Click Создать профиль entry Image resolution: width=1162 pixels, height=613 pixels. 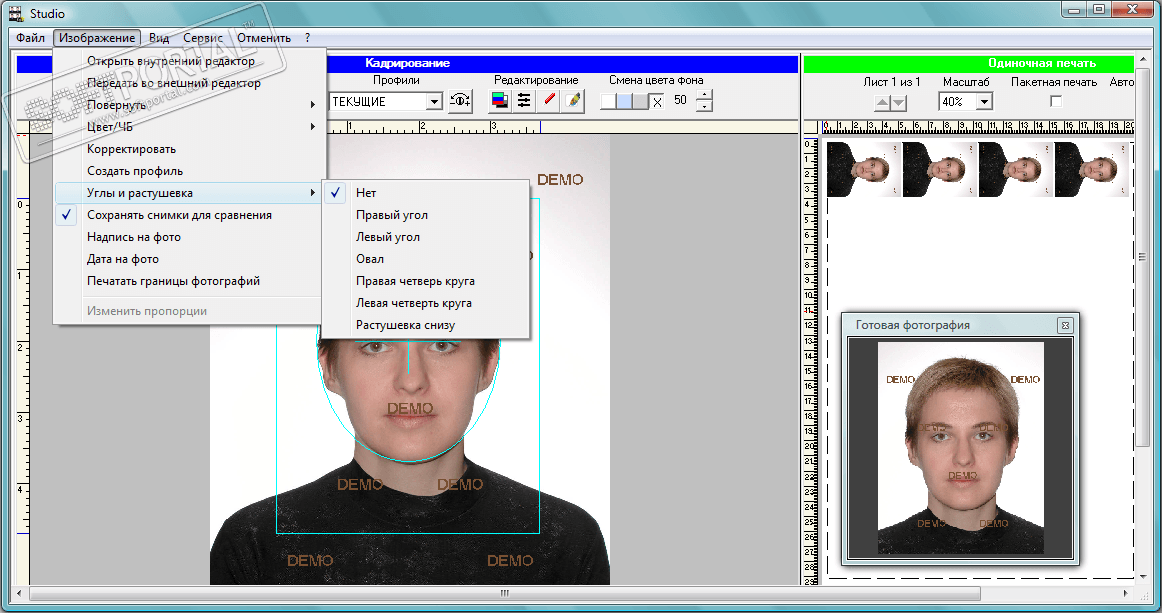tap(135, 171)
